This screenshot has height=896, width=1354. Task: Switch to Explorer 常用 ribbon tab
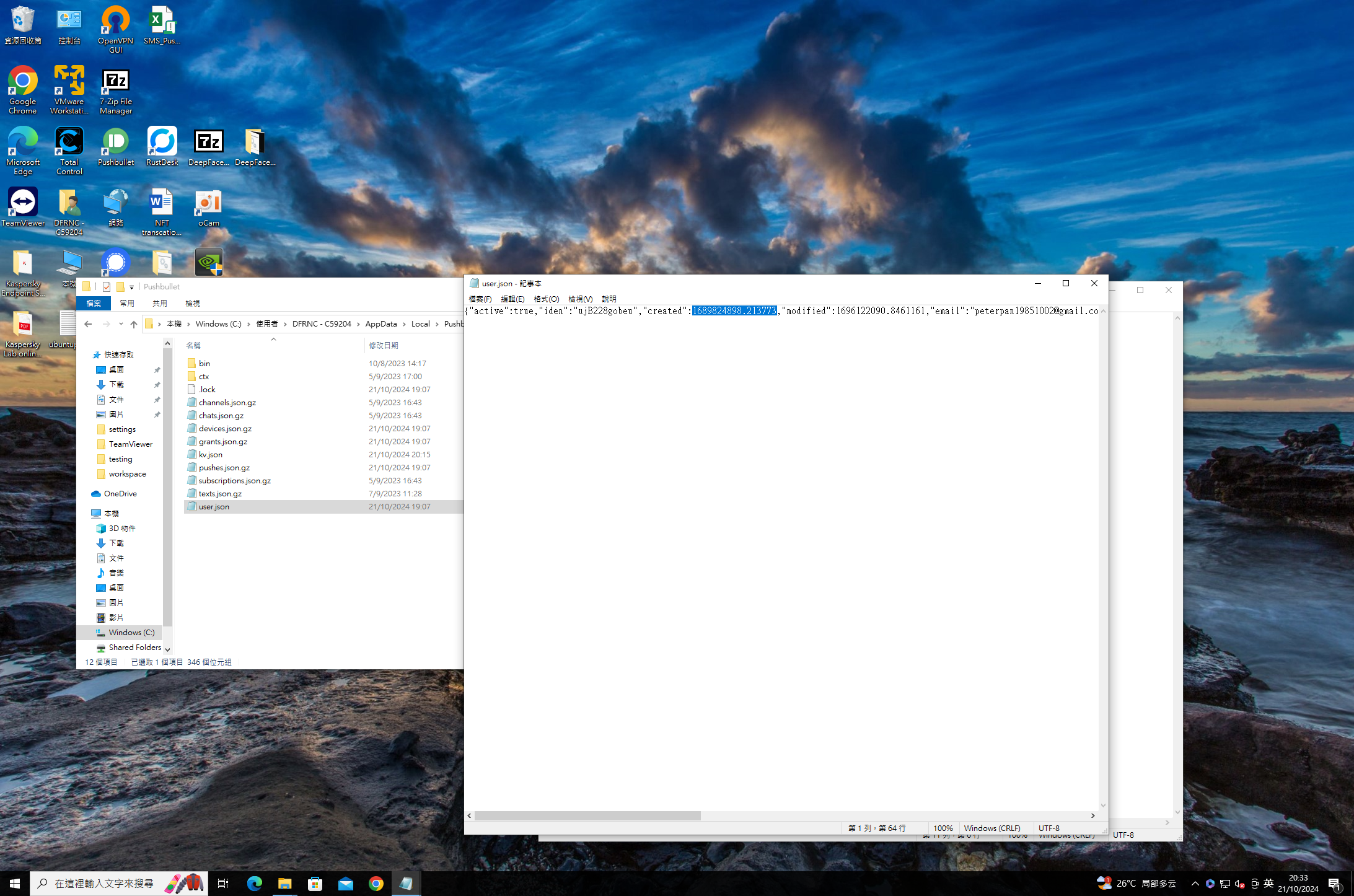click(127, 303)
